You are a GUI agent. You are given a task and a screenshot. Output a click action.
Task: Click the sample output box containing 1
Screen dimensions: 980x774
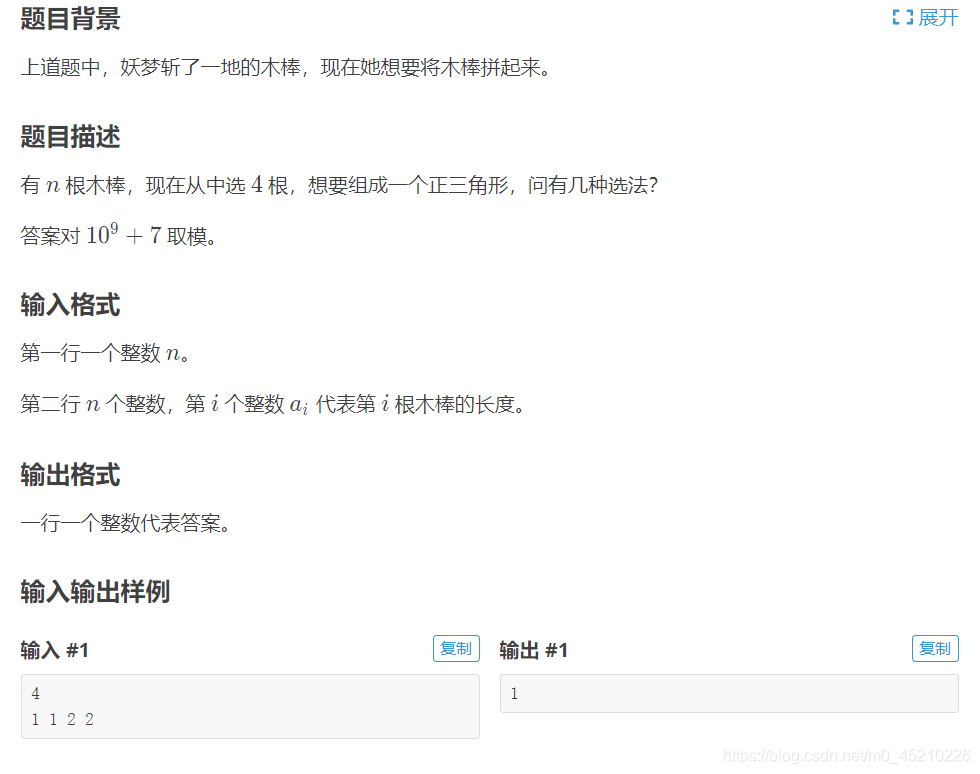point(729,693)
